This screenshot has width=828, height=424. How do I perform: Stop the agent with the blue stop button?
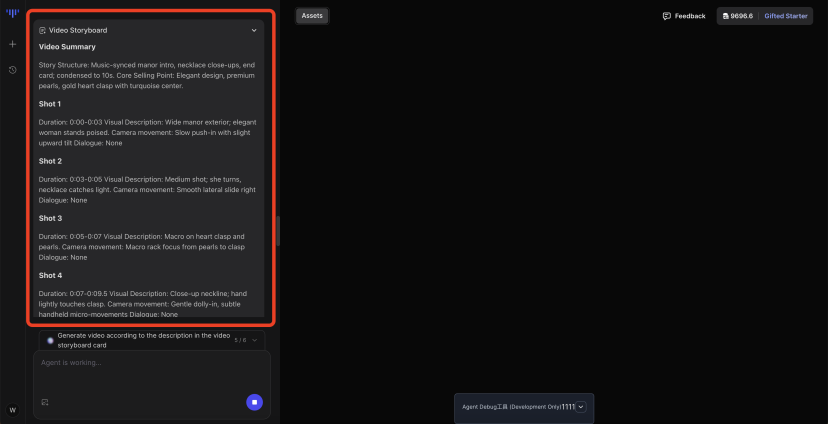(254, 402)
